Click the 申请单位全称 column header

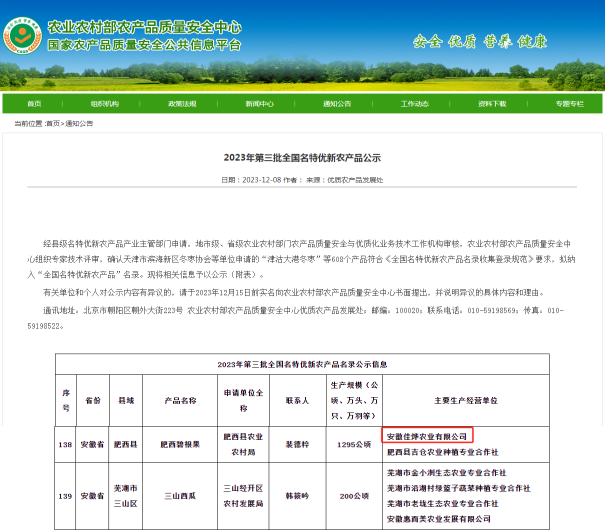pyautogui.click(x=243, y=400)
